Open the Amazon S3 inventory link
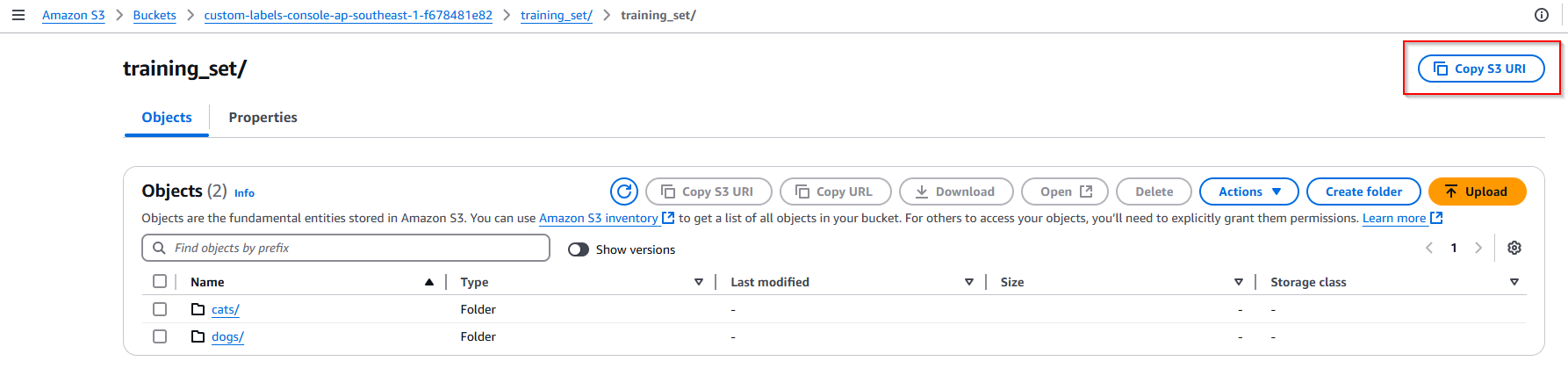Viewport: 1568px width, 390px height. pyautogui.click(x=599, y=218)
